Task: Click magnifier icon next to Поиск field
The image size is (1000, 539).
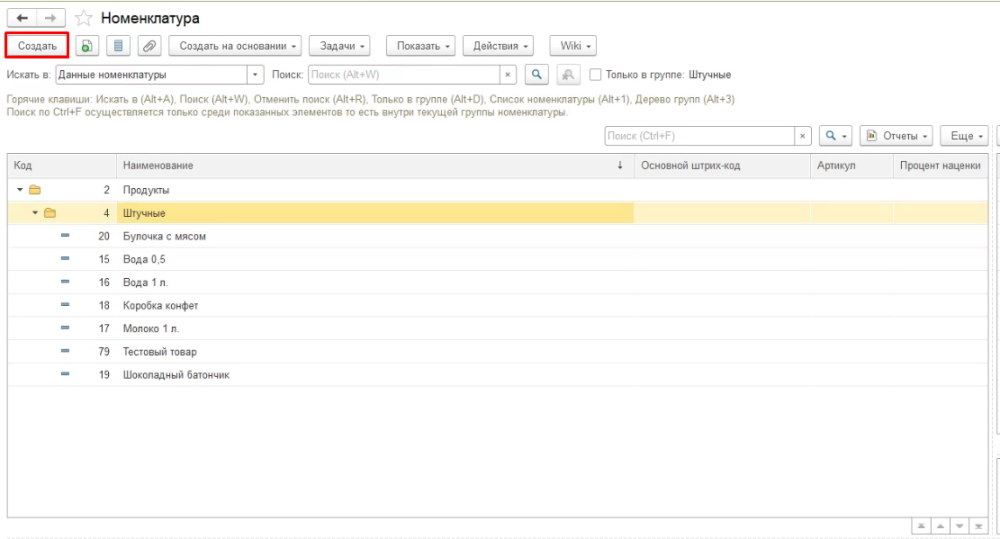Action: point(537,75)
